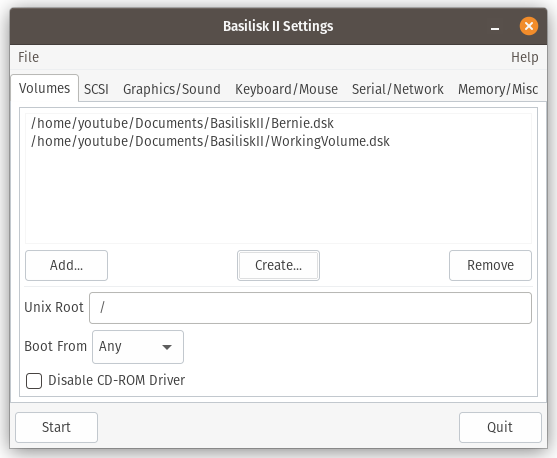
Task: Click the Boot From dropdown arrow
Action: 167,347
